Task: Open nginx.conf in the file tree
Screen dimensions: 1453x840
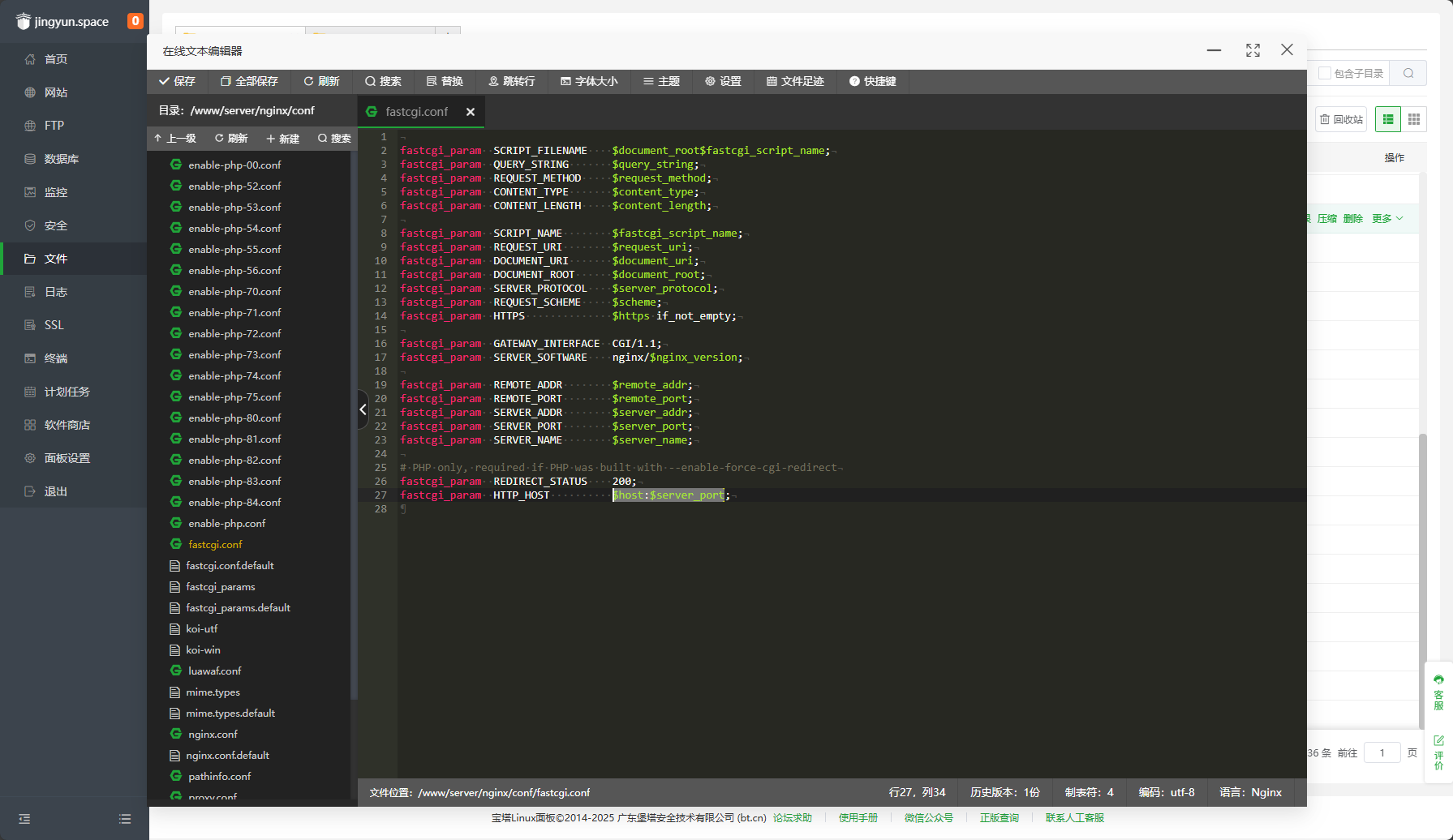Action: tap(213, 734)
